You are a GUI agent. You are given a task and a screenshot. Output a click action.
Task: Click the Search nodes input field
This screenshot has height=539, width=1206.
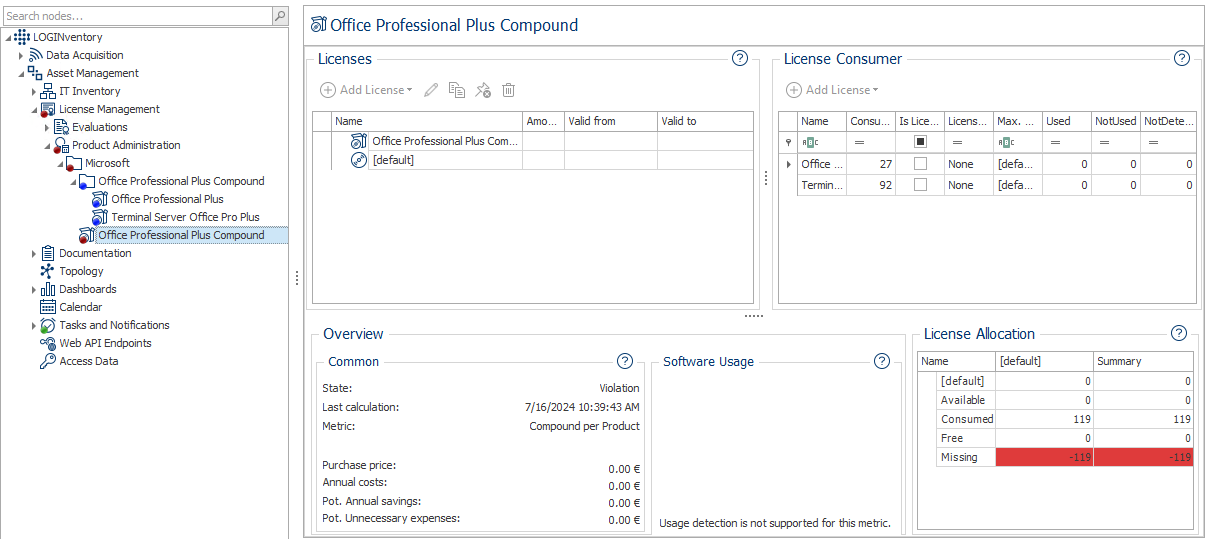tap(137, 16)
